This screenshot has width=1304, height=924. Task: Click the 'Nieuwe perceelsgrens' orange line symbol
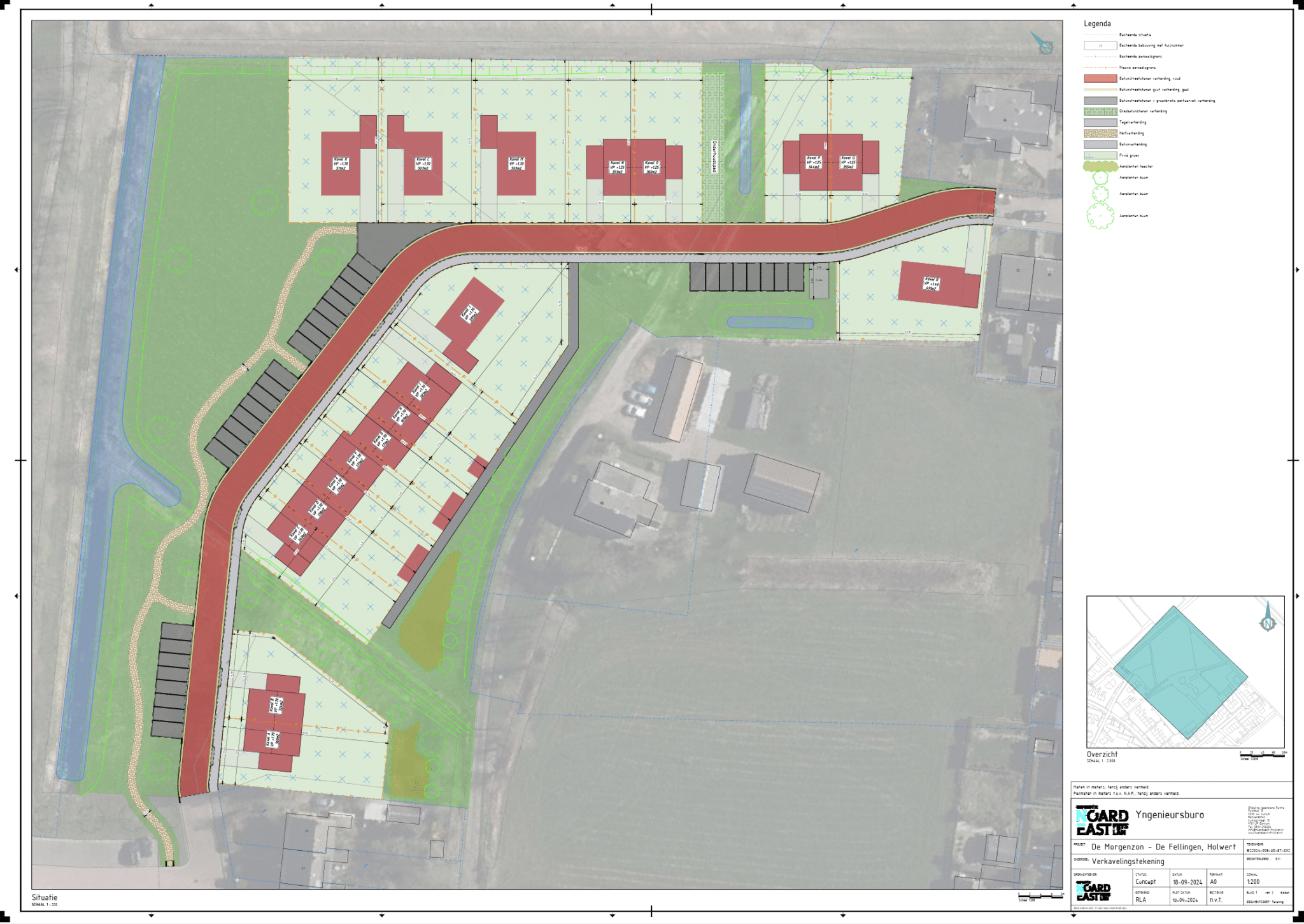coord(1100,68)
